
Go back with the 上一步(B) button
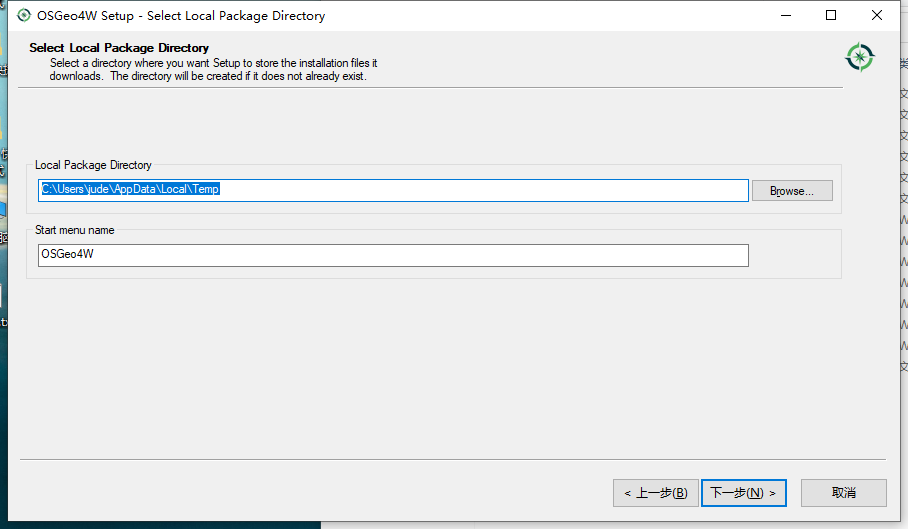[x=656, y=493]
